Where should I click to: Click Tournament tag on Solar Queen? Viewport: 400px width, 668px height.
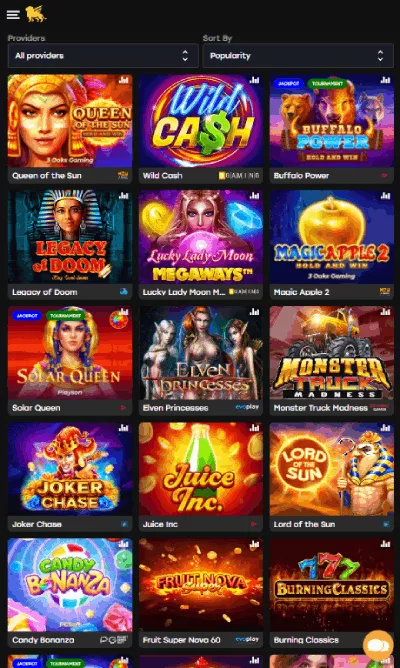pyautogui.click(x=65, y=316)
